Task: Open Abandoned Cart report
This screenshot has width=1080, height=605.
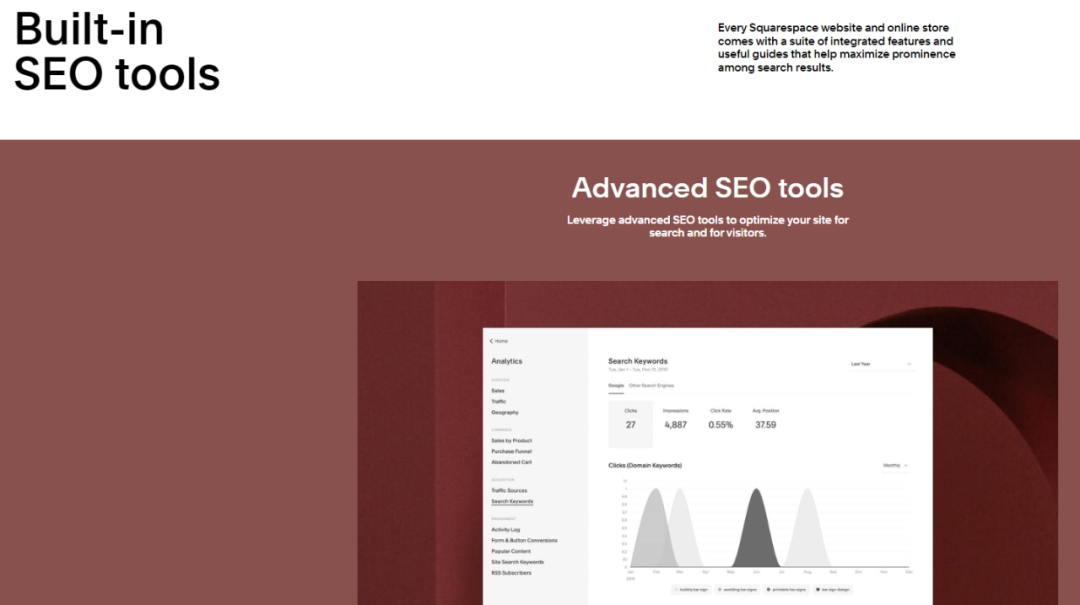Action: coord(511,462)
